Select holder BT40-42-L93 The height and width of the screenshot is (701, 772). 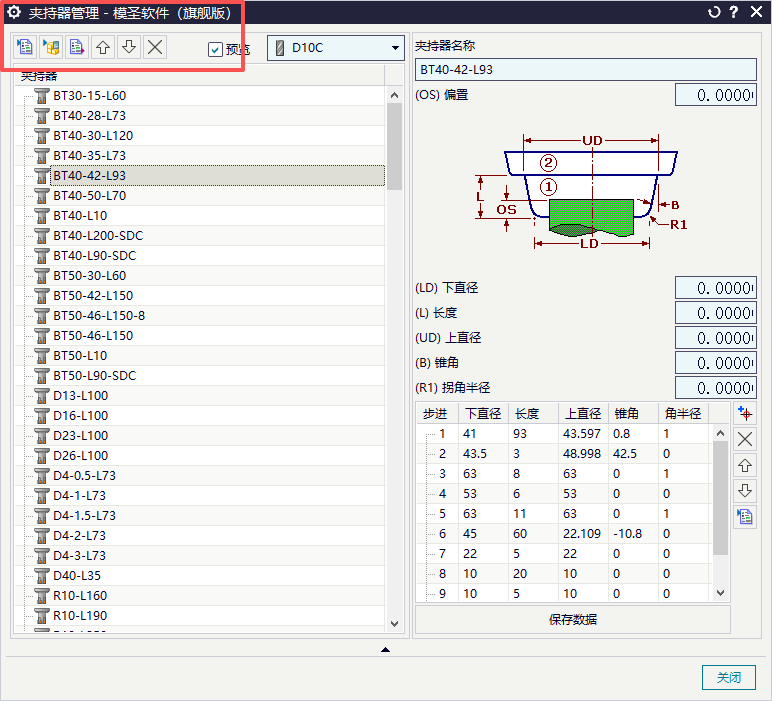(217, 176)
